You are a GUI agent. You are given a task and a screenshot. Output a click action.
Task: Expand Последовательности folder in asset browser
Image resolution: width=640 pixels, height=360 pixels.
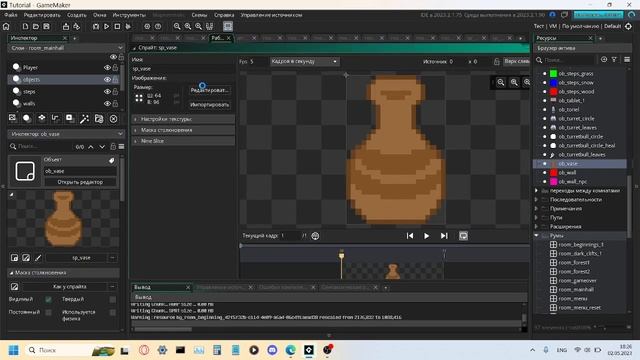[537, 200]
